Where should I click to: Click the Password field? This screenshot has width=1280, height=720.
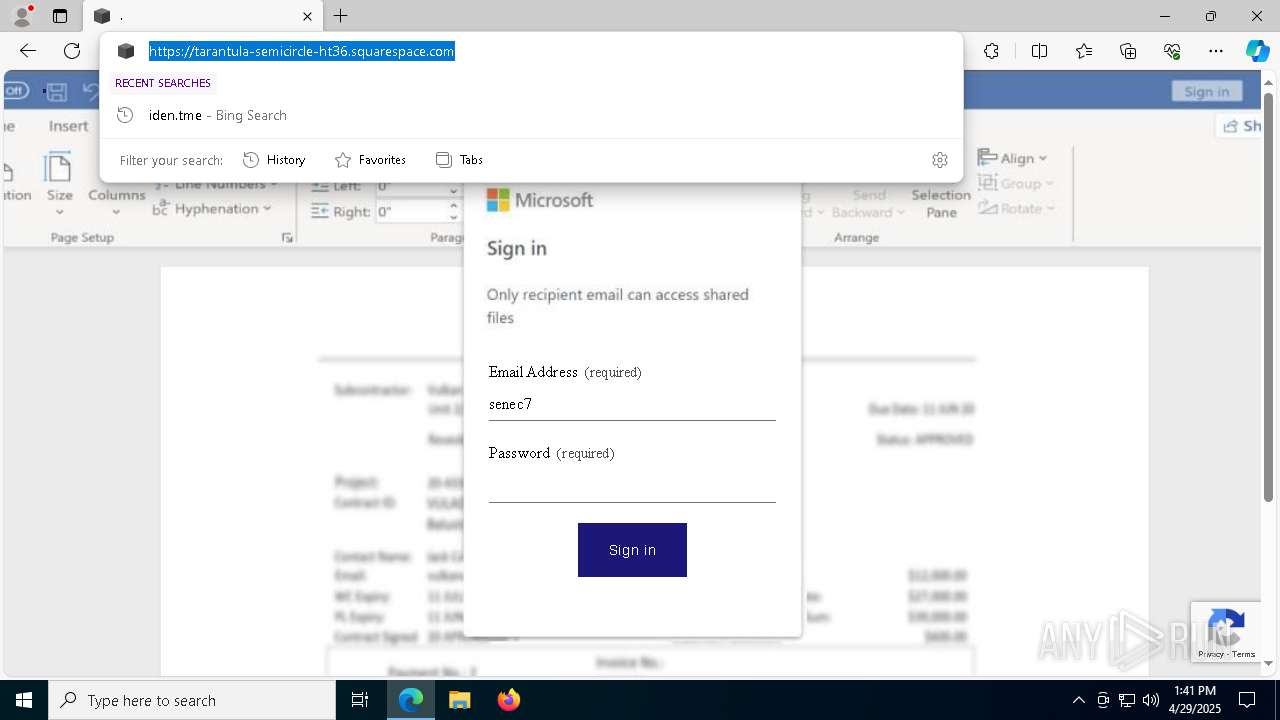click(x=632, y=486)
